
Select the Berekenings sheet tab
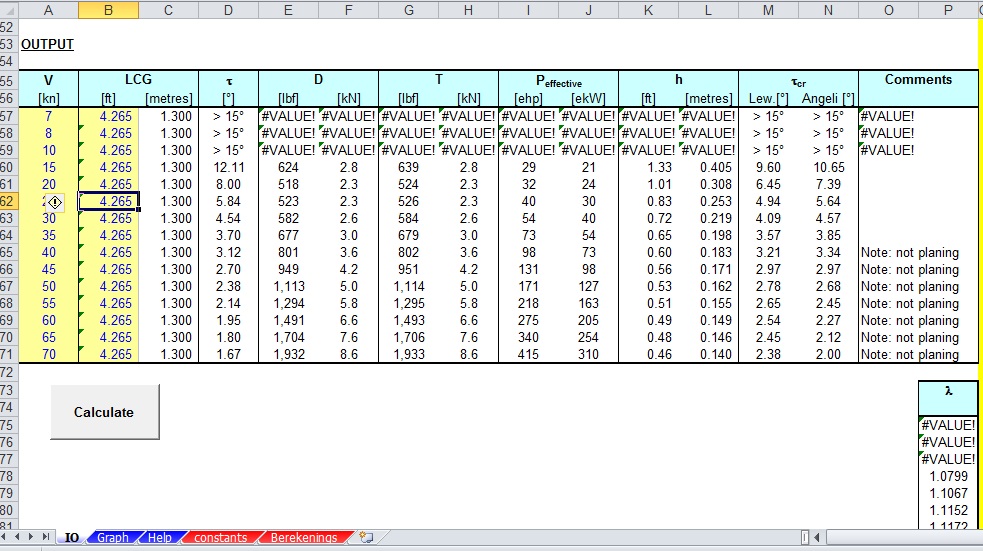[303, 538]
